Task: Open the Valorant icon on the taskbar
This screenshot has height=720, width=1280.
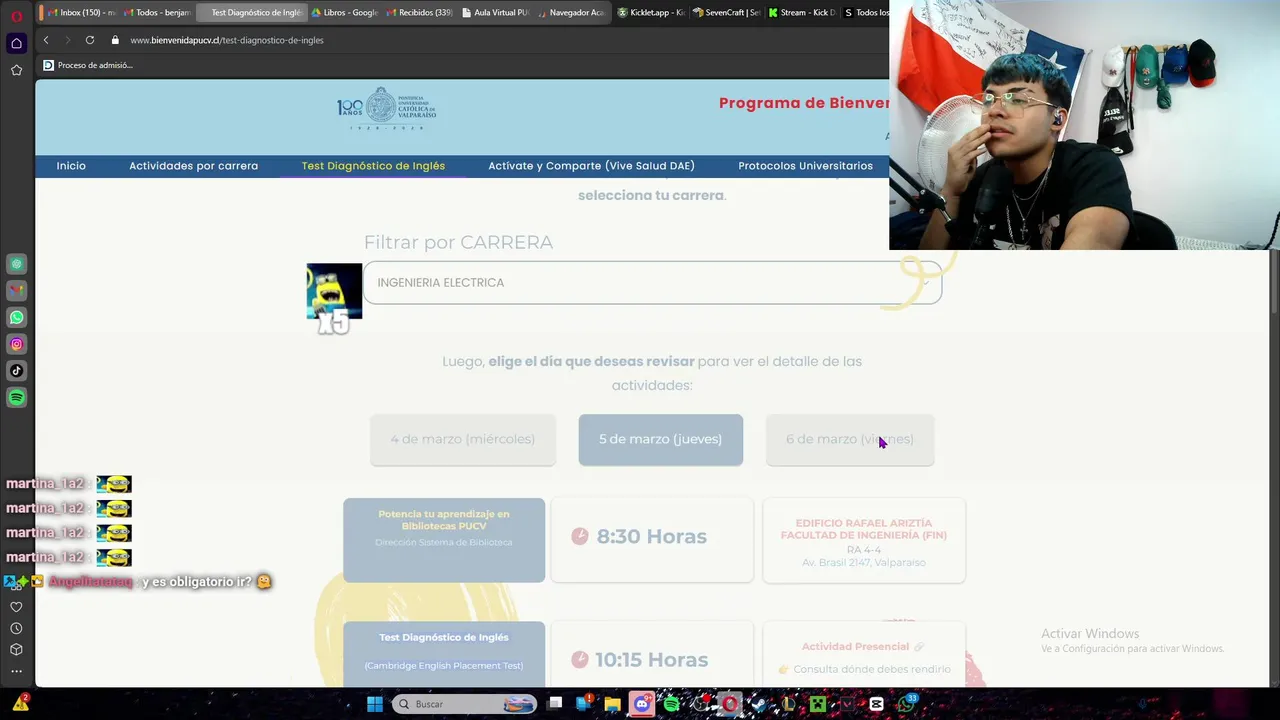Action: pos(847,704)
